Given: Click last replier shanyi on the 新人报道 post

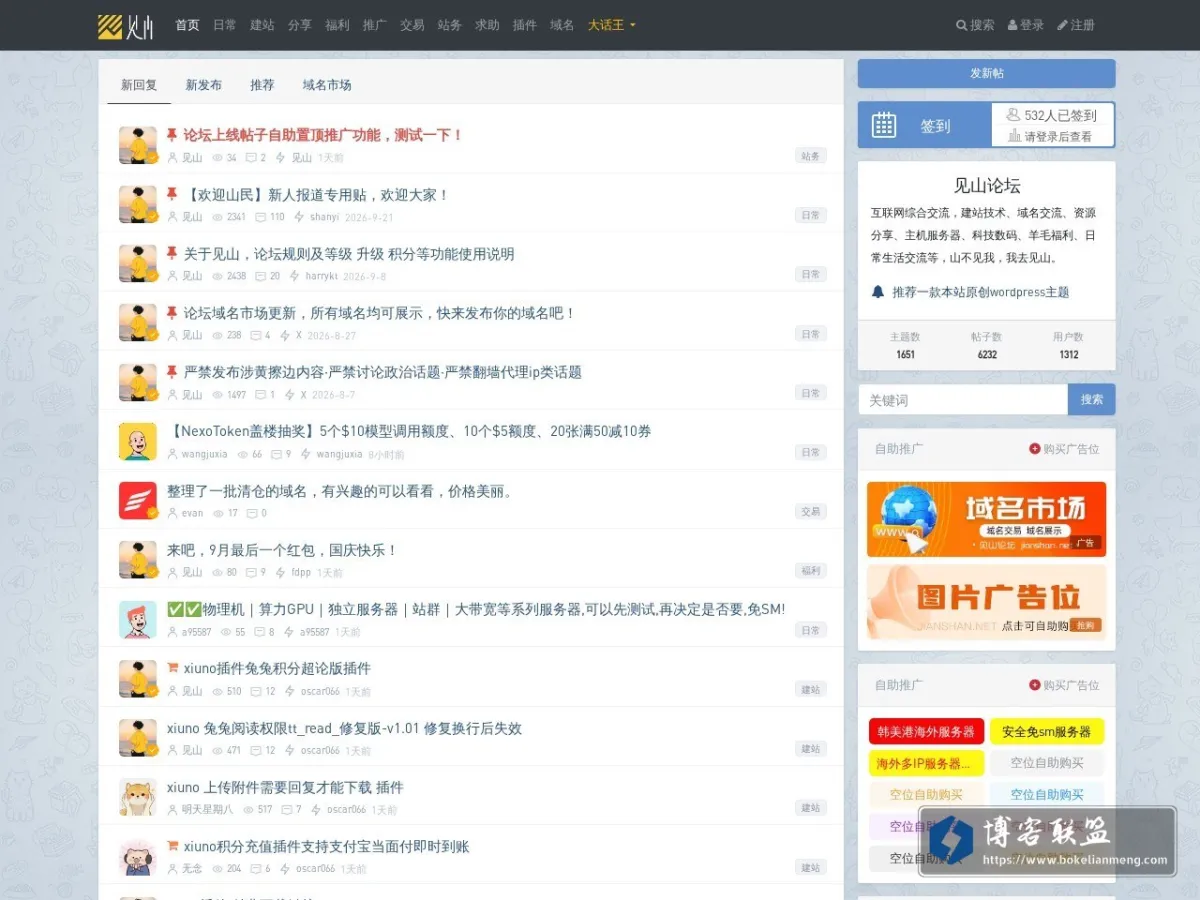Looking at the screenshot, I should point(324,217).
